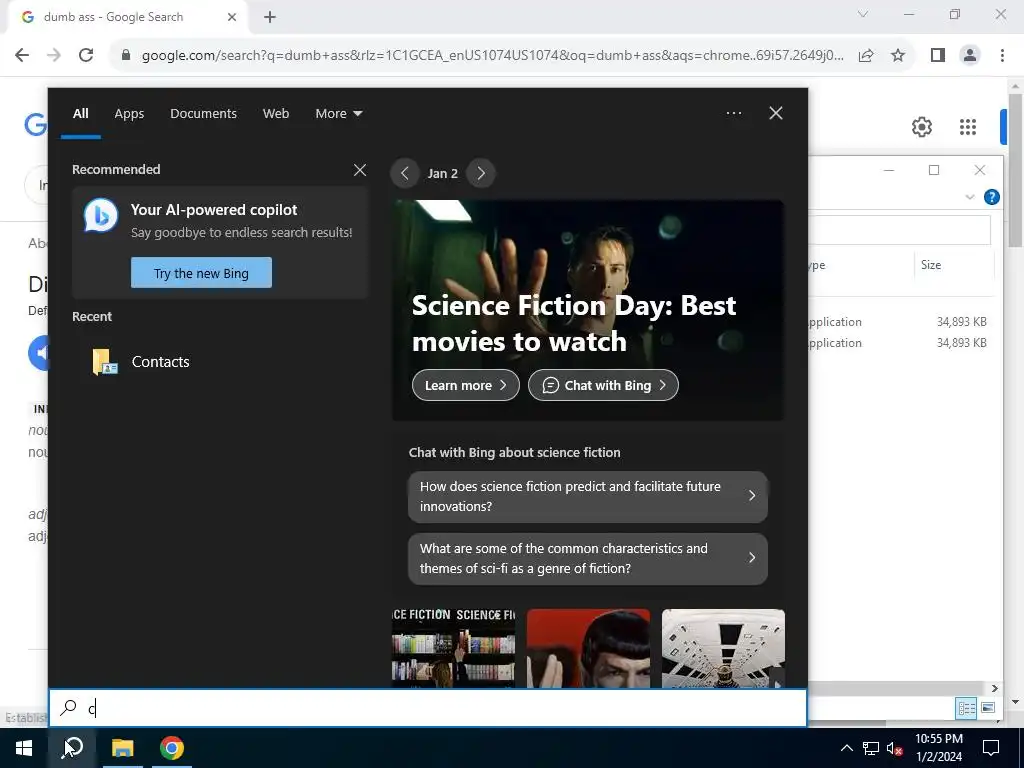
Task: Select the All tab in search panel
Action: (x=80, y=114)
